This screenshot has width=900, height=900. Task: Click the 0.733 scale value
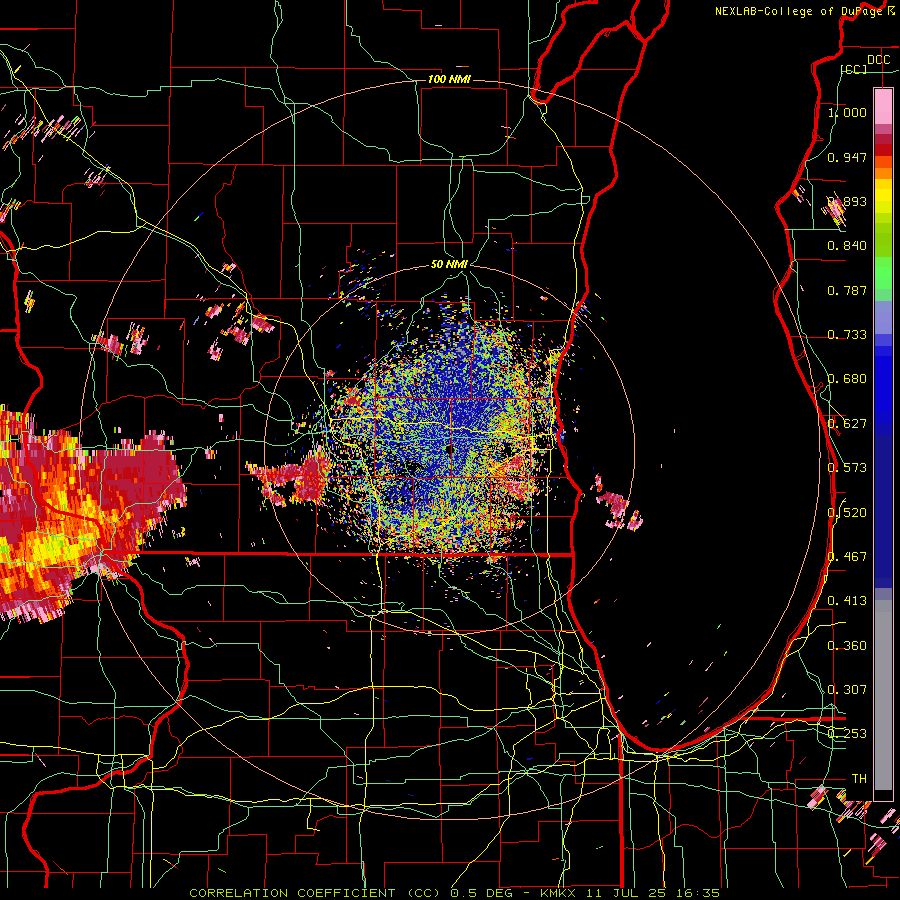847,335
